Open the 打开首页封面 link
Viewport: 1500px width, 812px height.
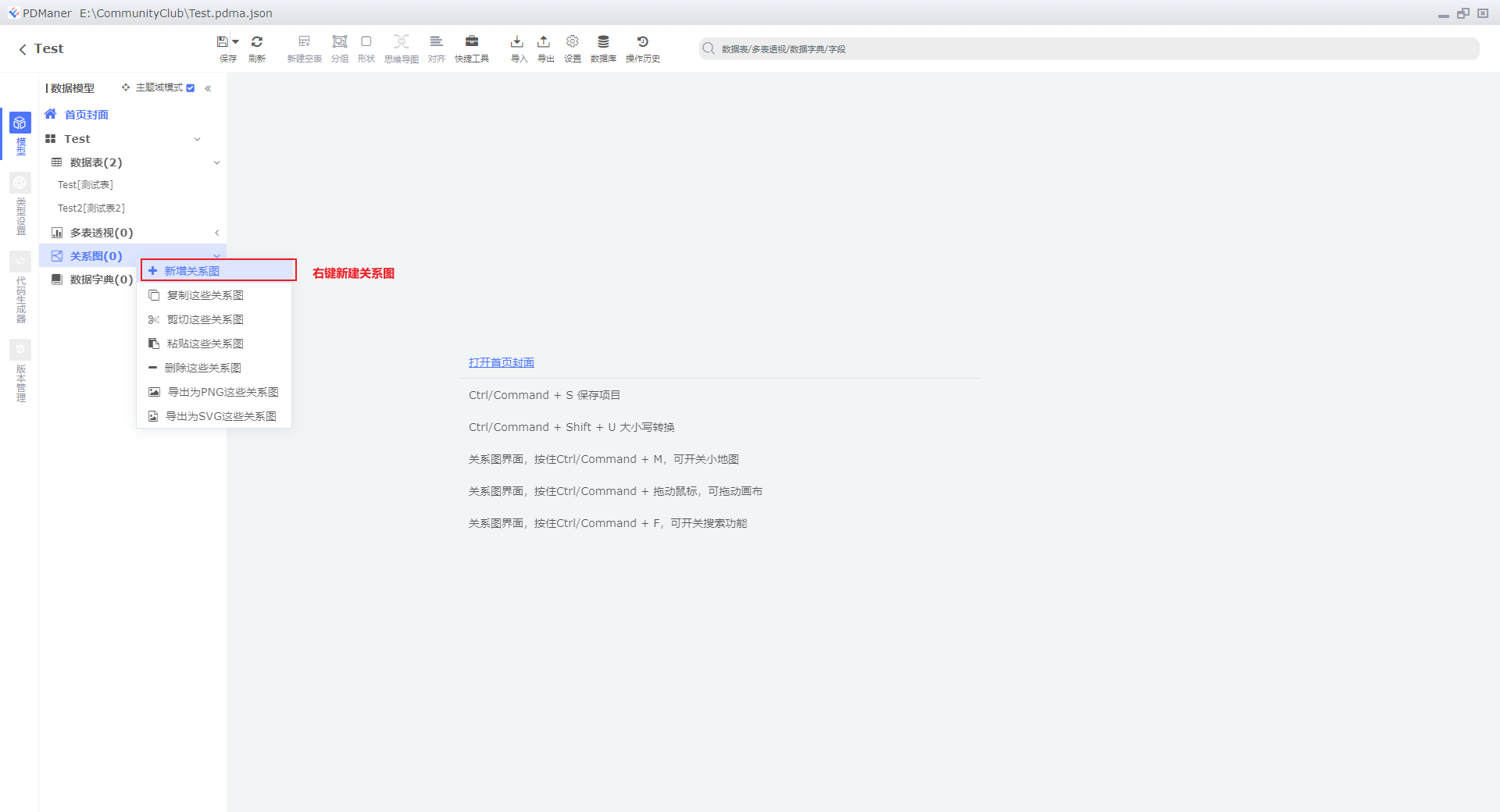(502, 362)
